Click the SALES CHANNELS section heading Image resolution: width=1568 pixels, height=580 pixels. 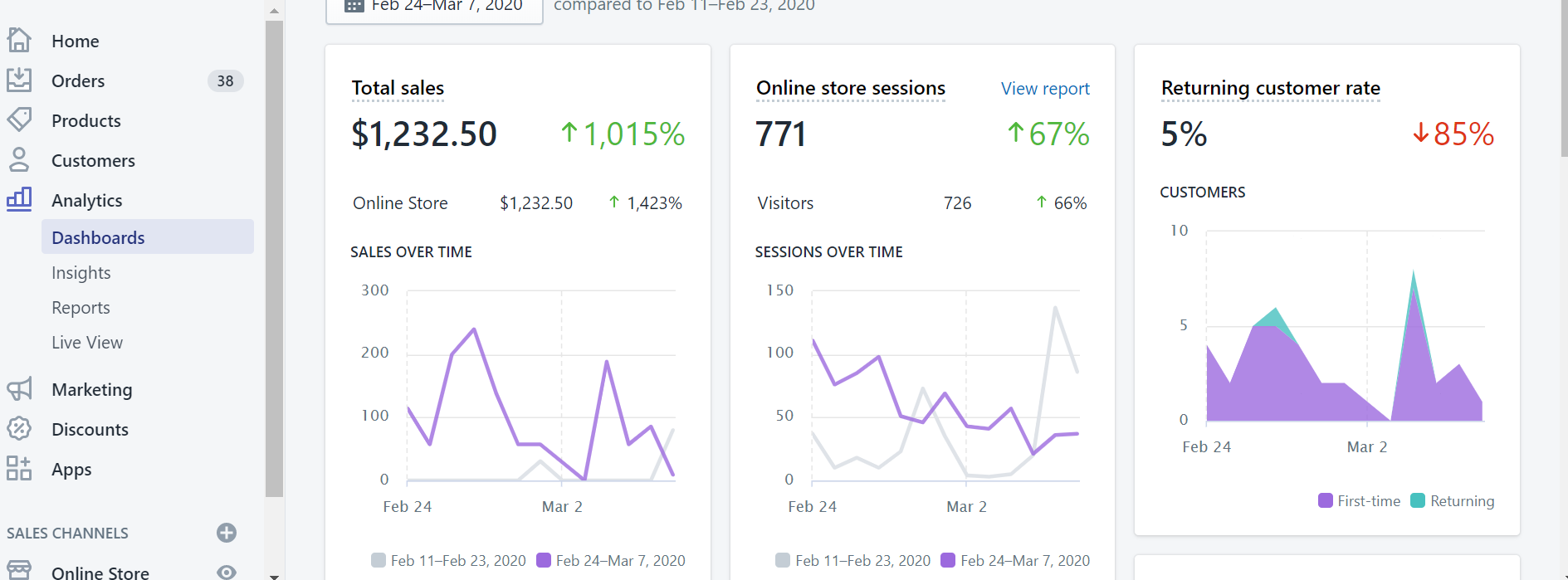[x=68, y=533]
